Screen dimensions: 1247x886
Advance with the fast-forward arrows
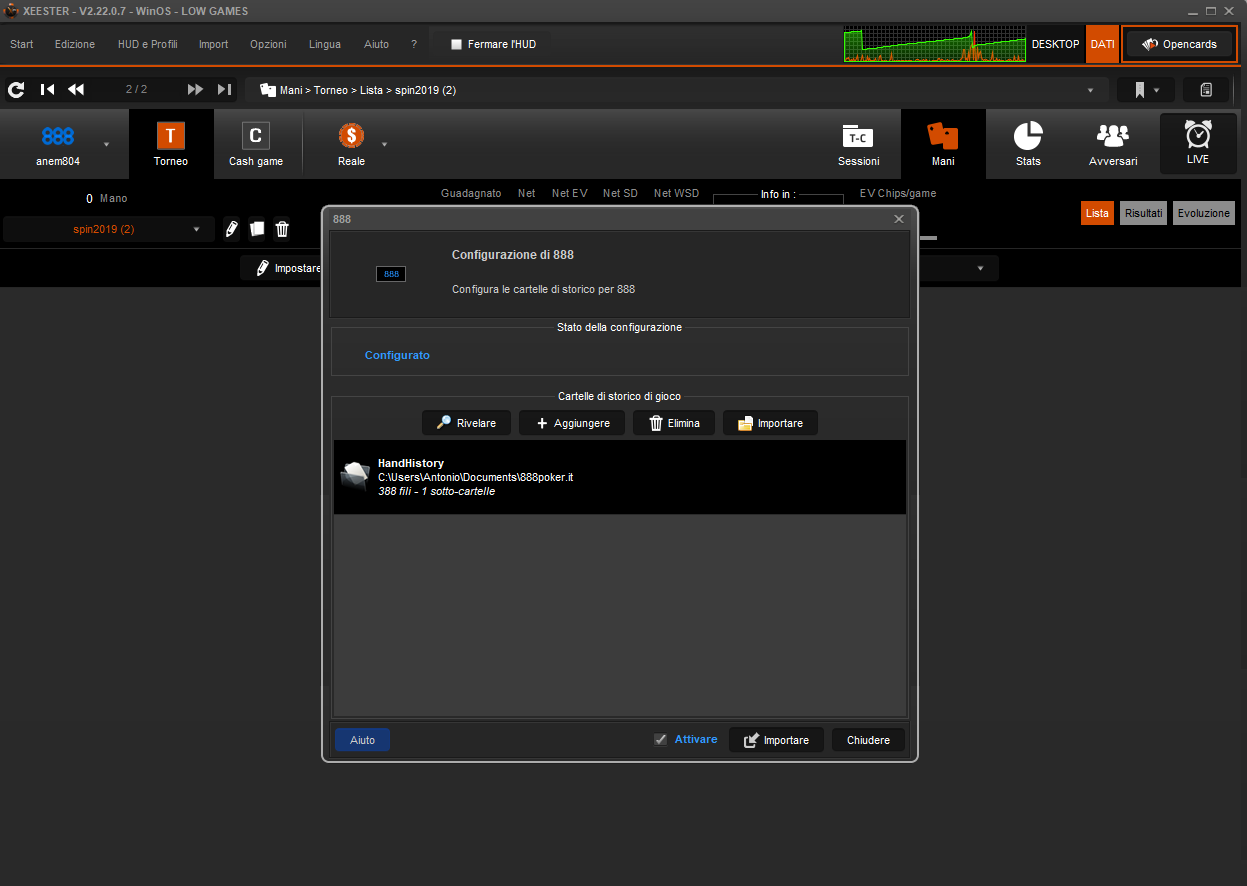195,90
